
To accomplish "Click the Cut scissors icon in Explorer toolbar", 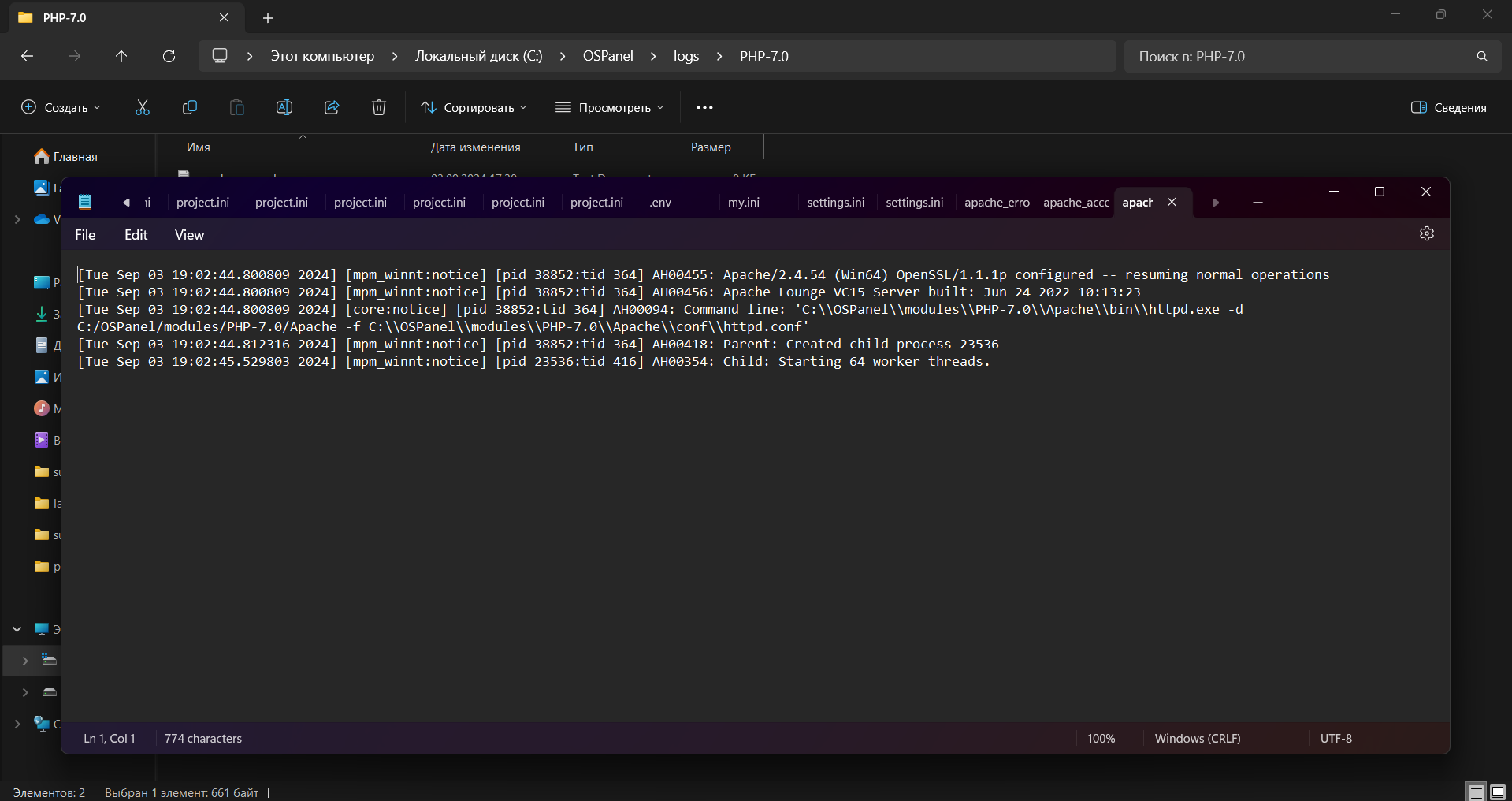I will (143, 107).
